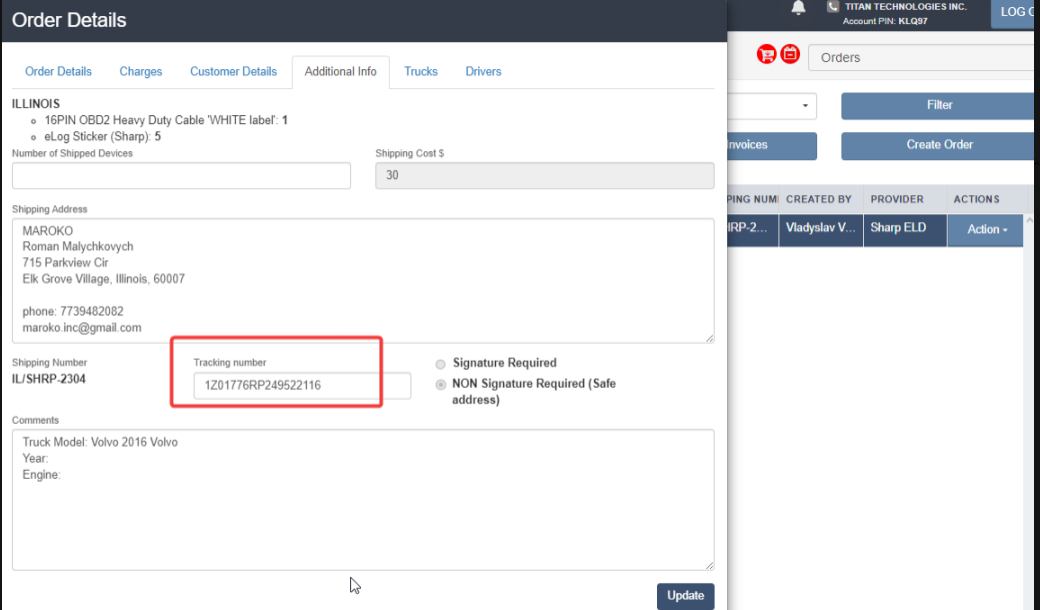Click the Filter button

pos(939,105)
